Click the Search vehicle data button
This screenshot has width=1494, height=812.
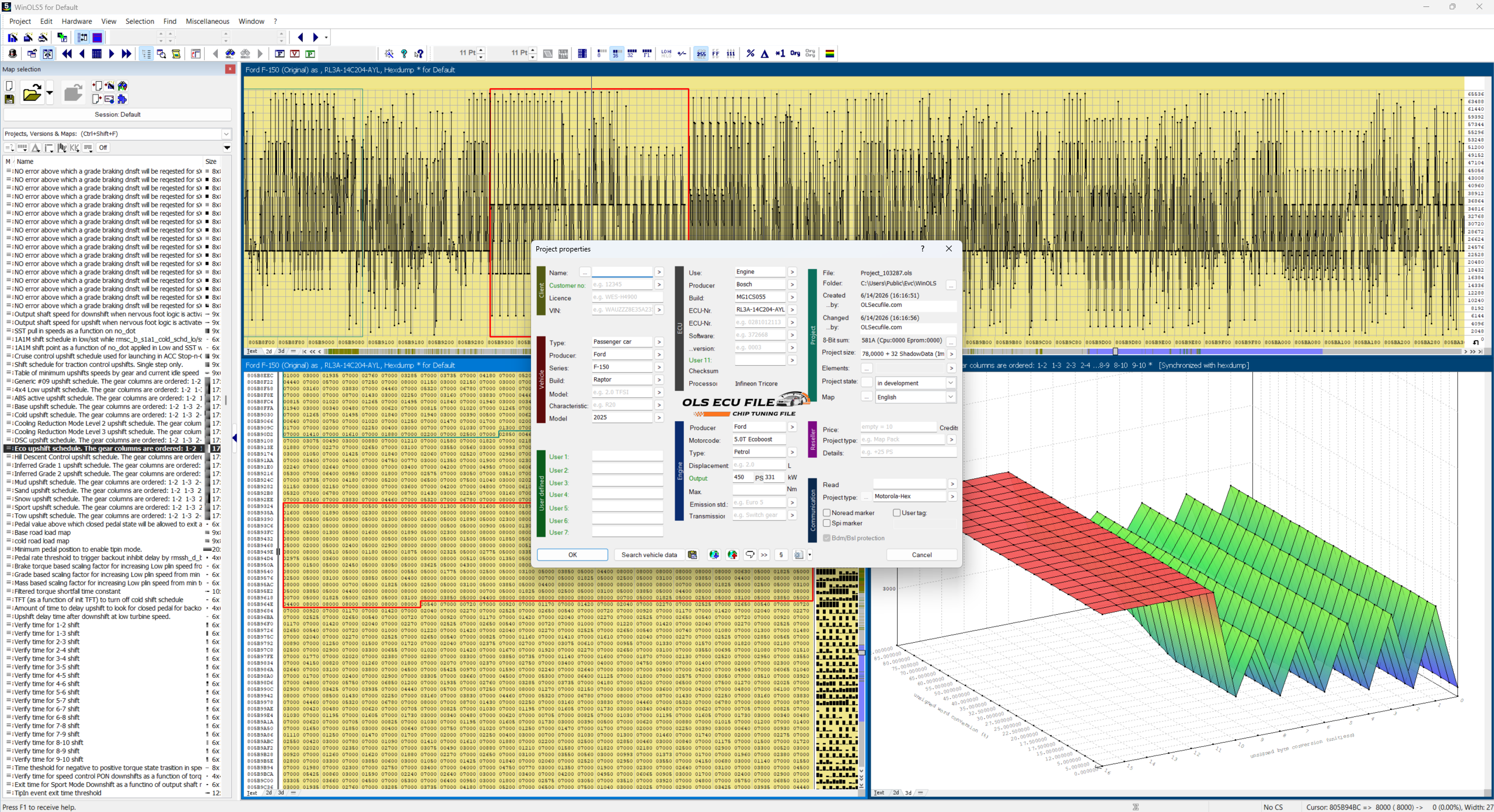(649, 555)
